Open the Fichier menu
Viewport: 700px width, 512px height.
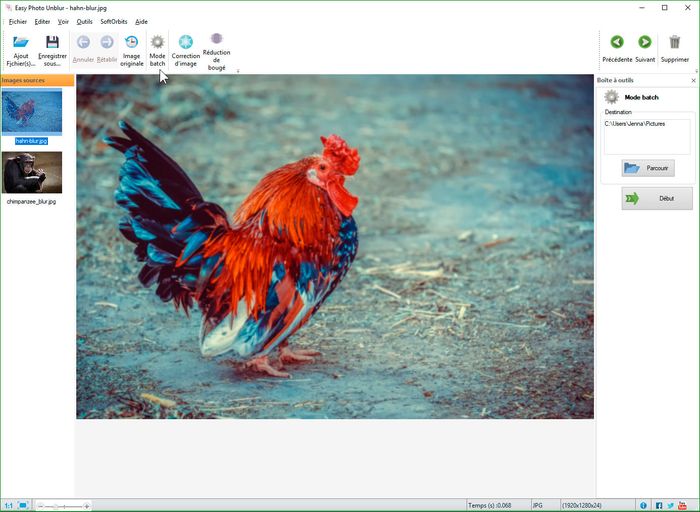pyautogui.click(x=18, y=21)
